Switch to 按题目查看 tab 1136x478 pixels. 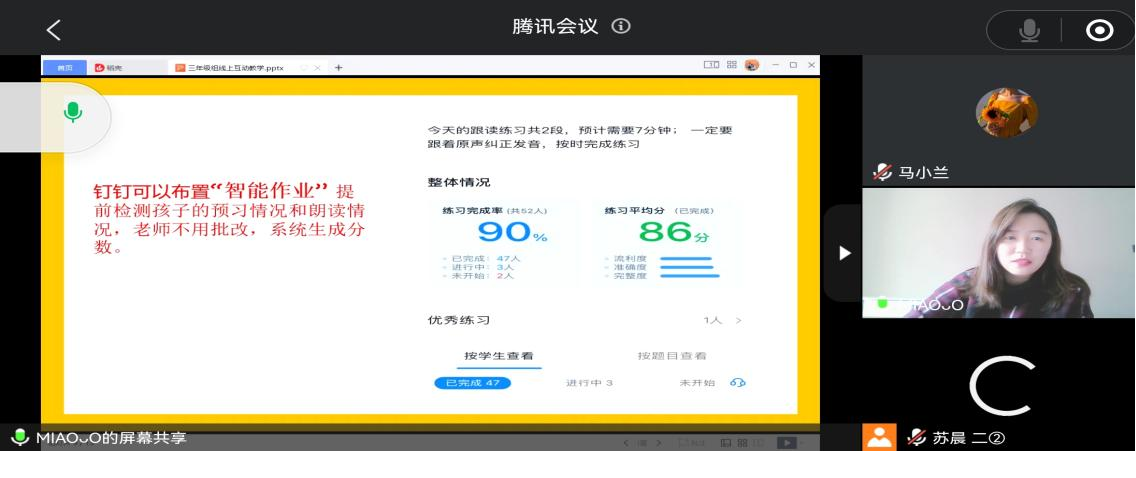(672, 355)
